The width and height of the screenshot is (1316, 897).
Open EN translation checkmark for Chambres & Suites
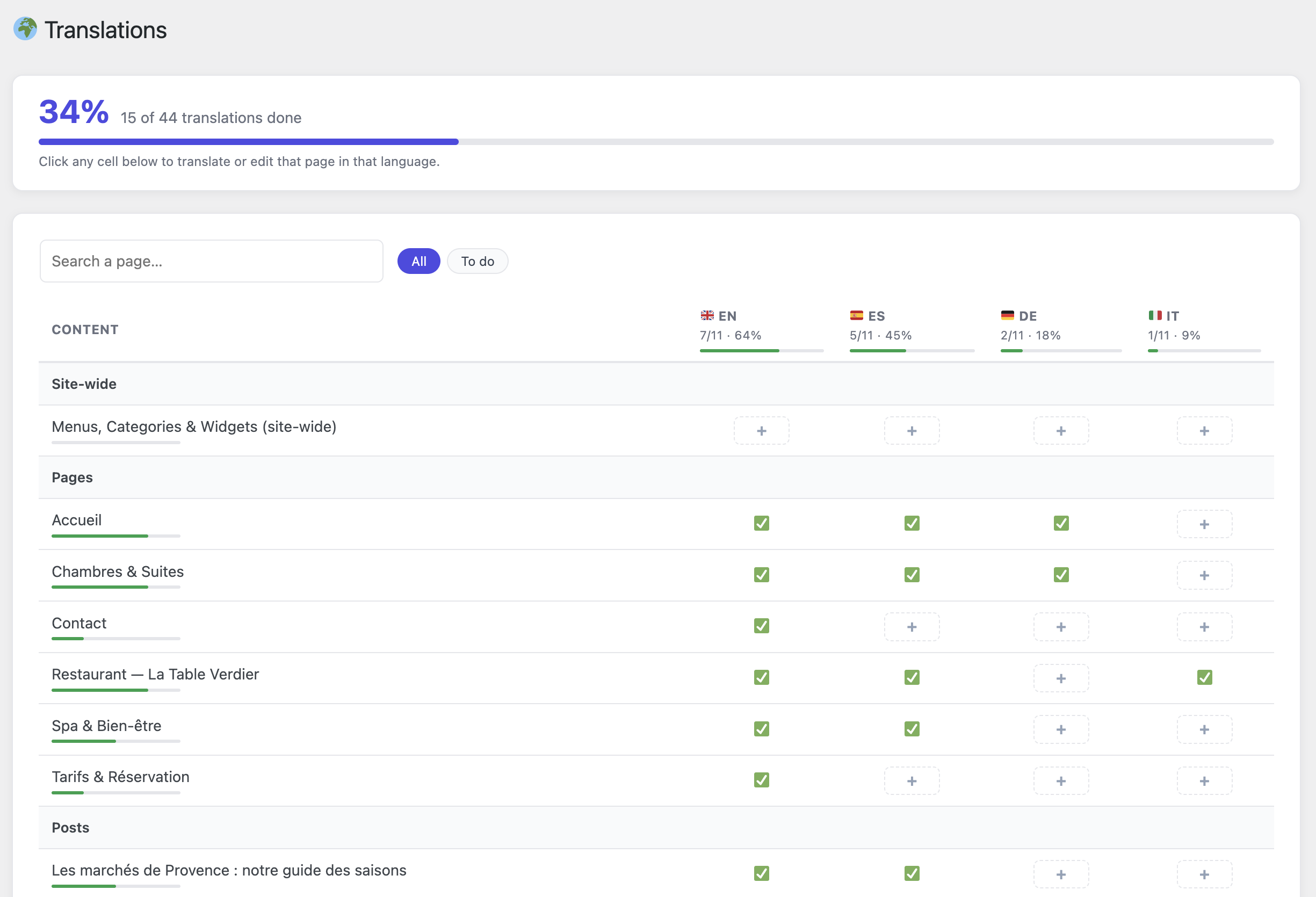tap(762, 575)
